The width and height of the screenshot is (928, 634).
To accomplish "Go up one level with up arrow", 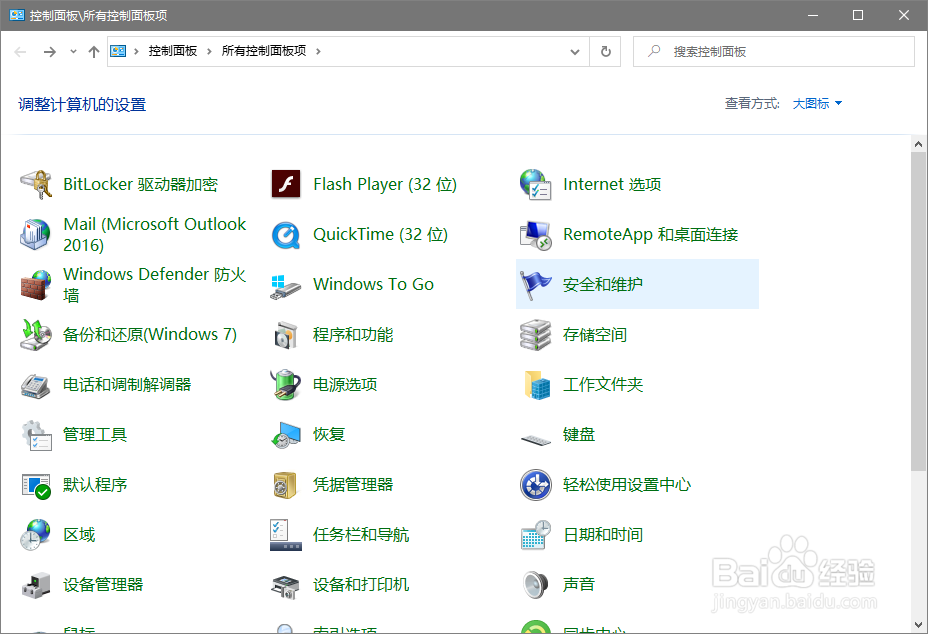I will [x=94, y=52].
